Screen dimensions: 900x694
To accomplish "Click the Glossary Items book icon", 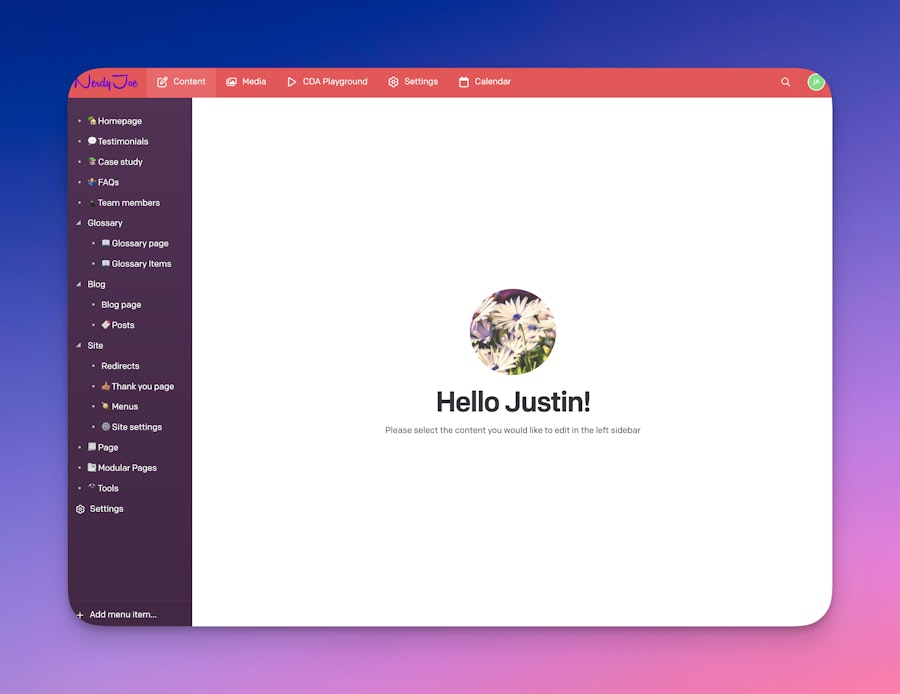I will 106,263.
